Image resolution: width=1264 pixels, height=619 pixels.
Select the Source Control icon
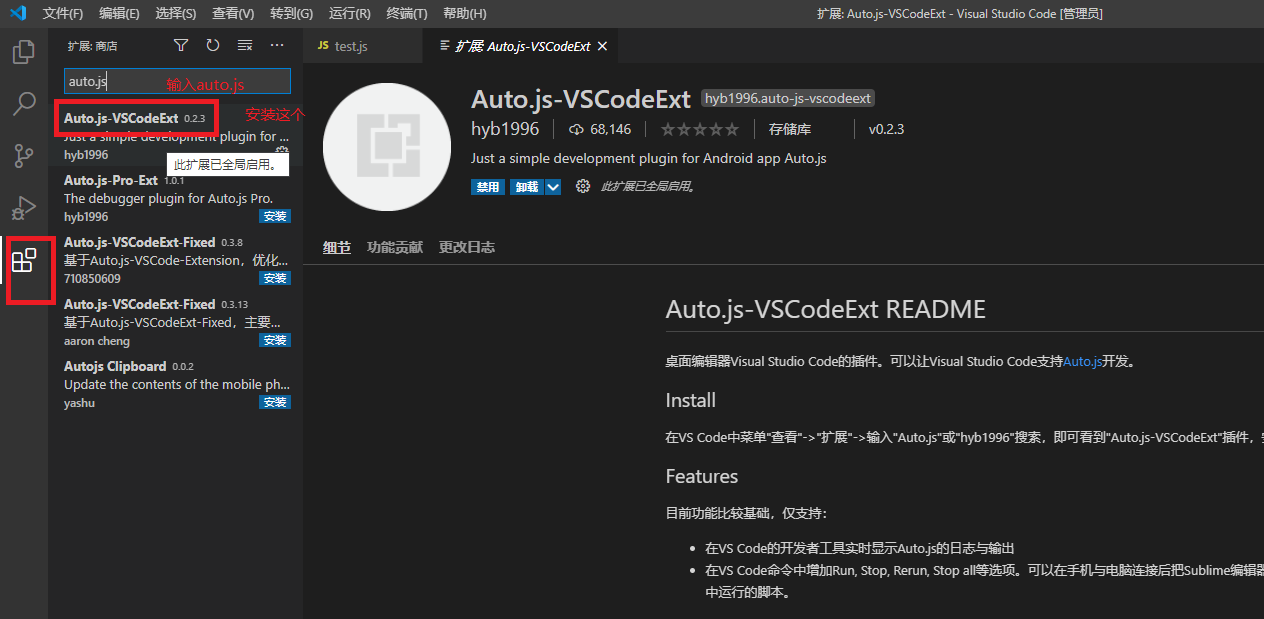(x=24, y=157)
